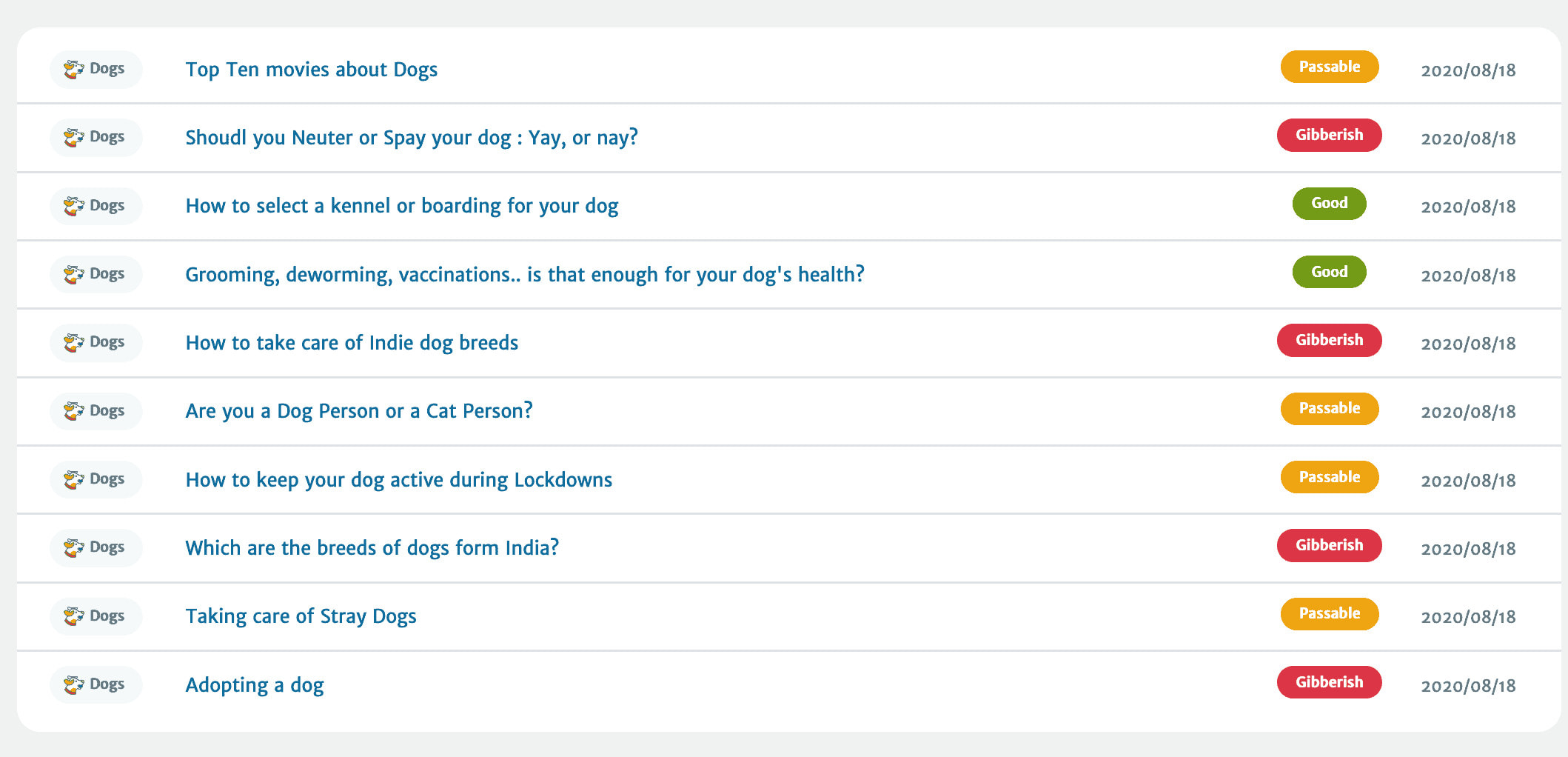Open How to select a kennel article

[x=402, y=206]
